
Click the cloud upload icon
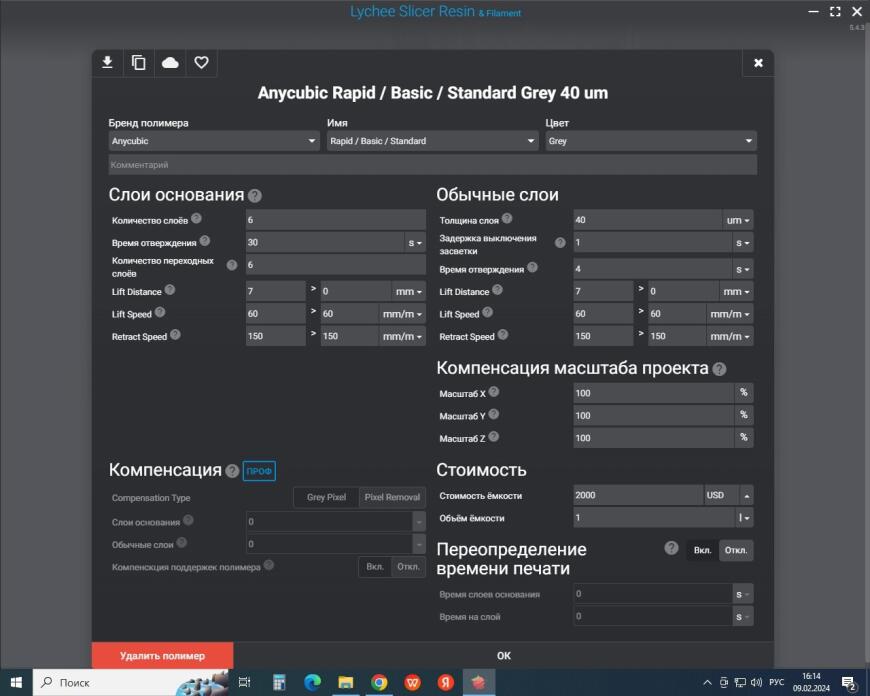[170, 63]
